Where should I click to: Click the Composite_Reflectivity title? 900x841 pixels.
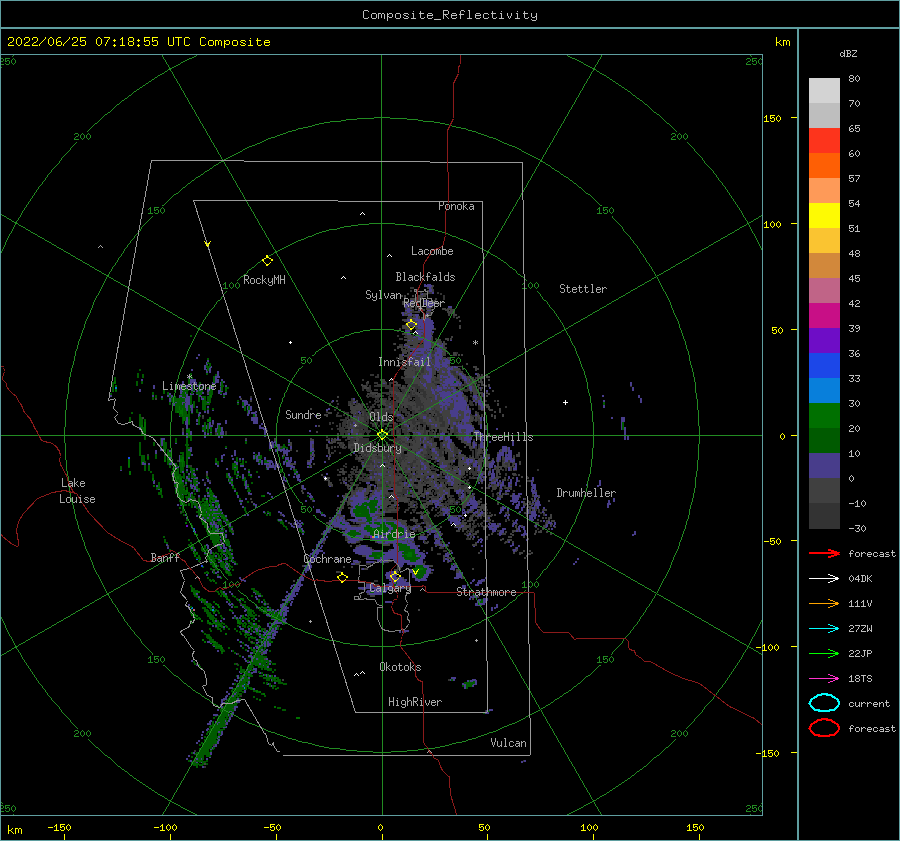point(450,15)
